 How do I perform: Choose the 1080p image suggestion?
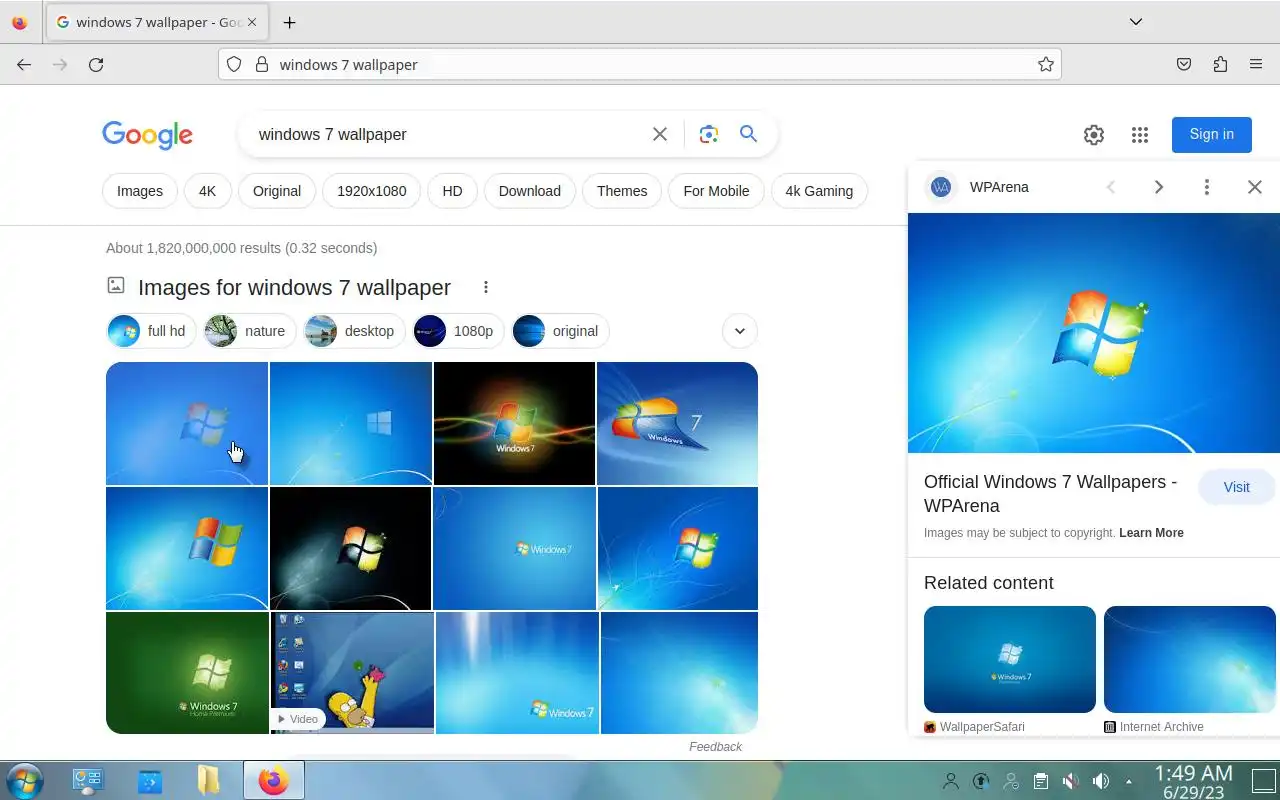pyautogui.click(x=458, y=331)
